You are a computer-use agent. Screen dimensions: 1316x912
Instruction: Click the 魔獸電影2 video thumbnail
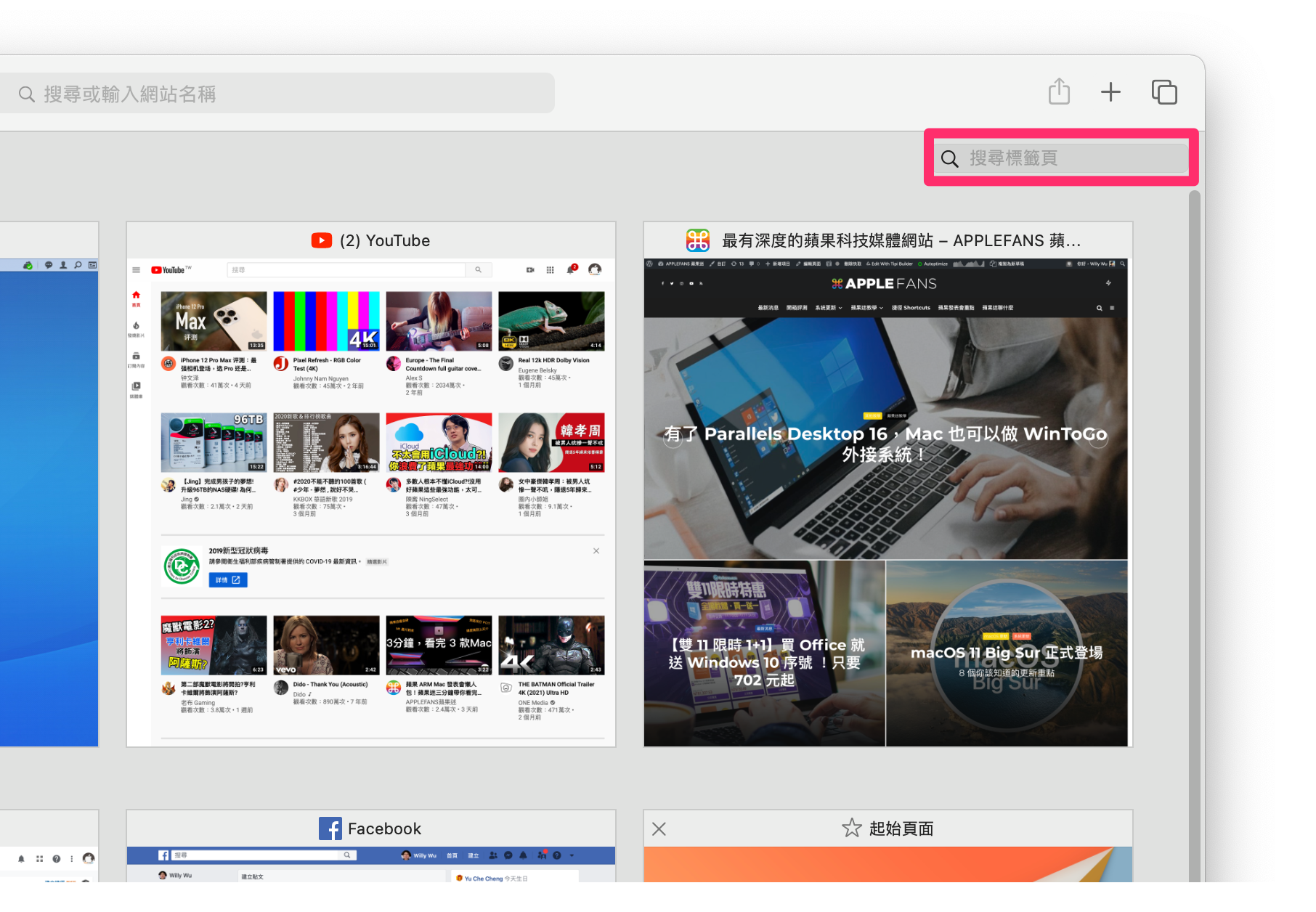(x=214, y=646)
